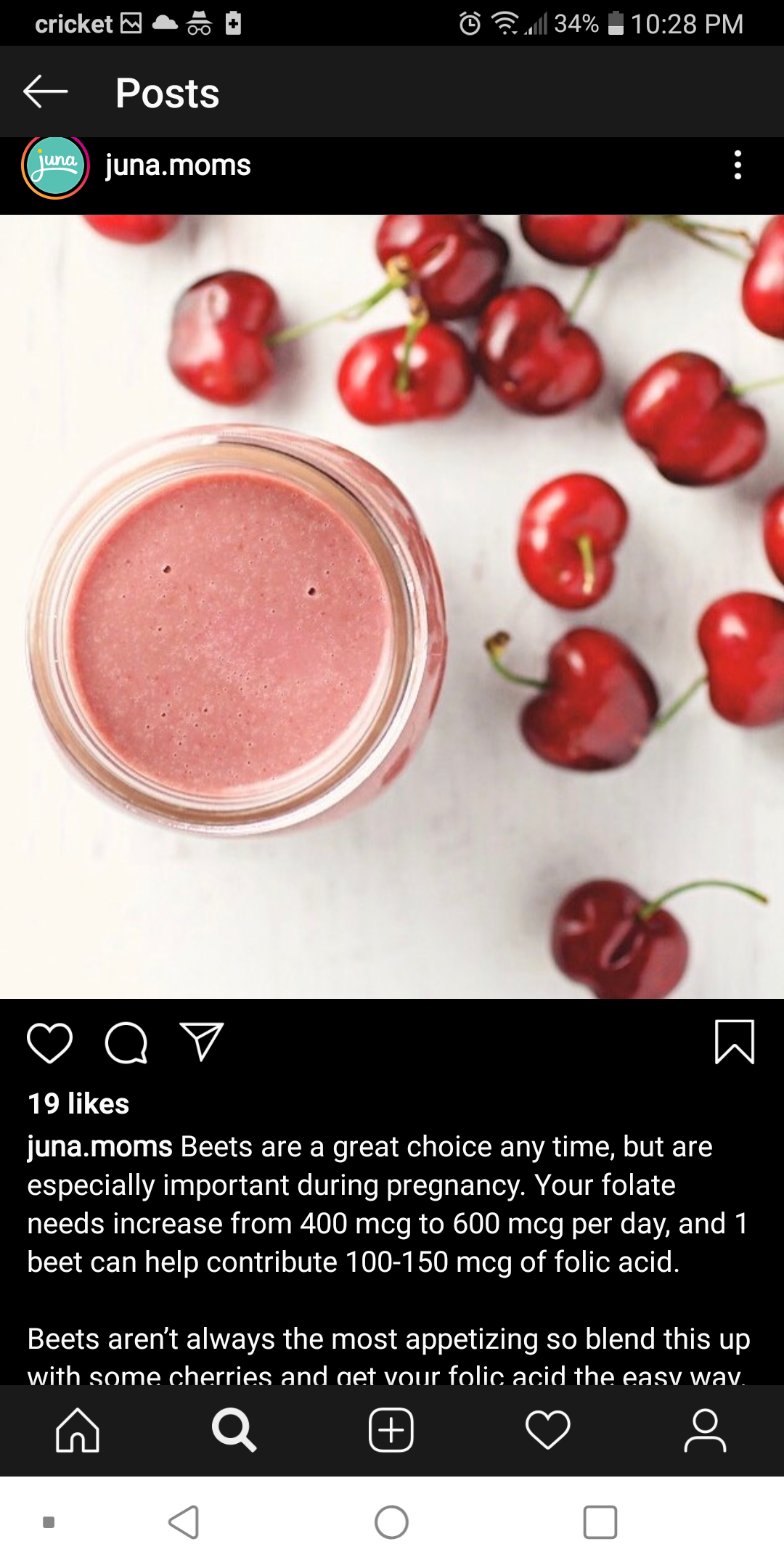Open the Search tab with magnifier icon
The height and width of the screenshot is (1568, 784).
[x=234, y=1430]
